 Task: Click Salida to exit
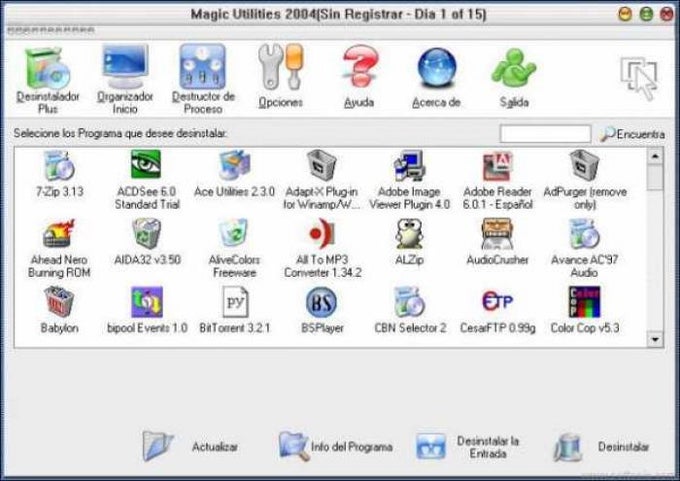click(514, 77)
